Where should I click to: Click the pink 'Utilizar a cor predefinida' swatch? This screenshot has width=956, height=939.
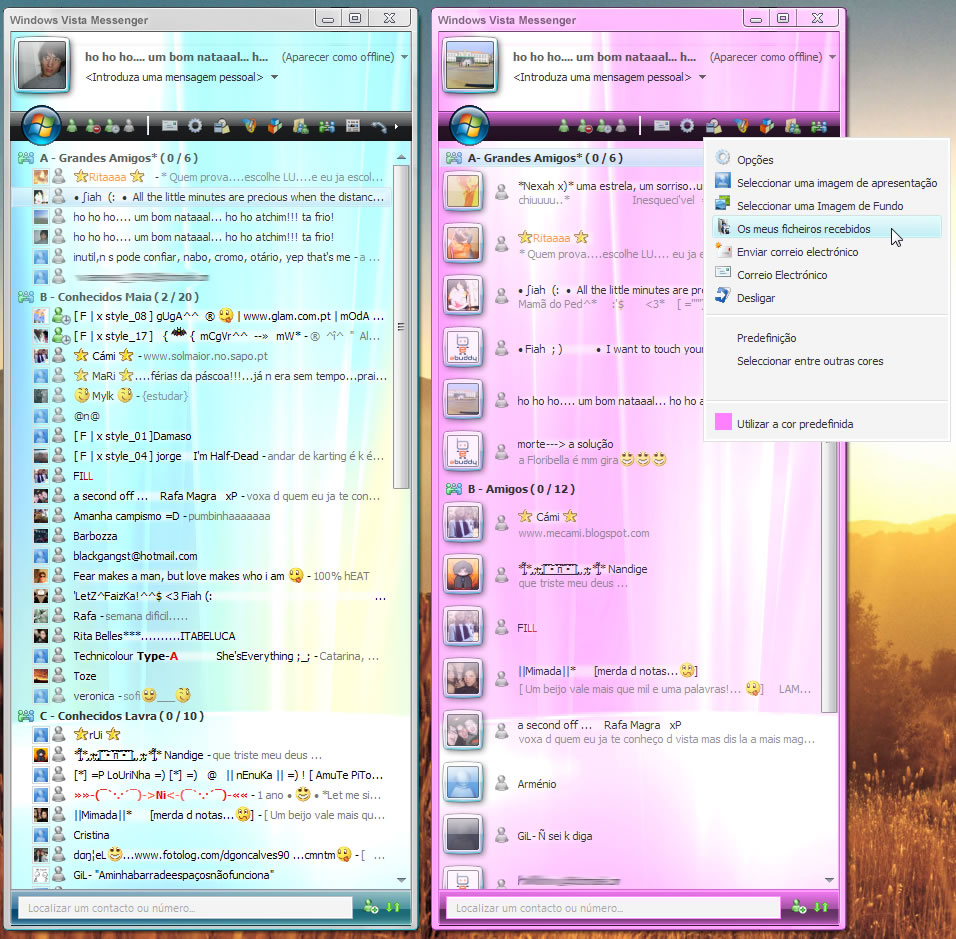click(x=723, y=422)
